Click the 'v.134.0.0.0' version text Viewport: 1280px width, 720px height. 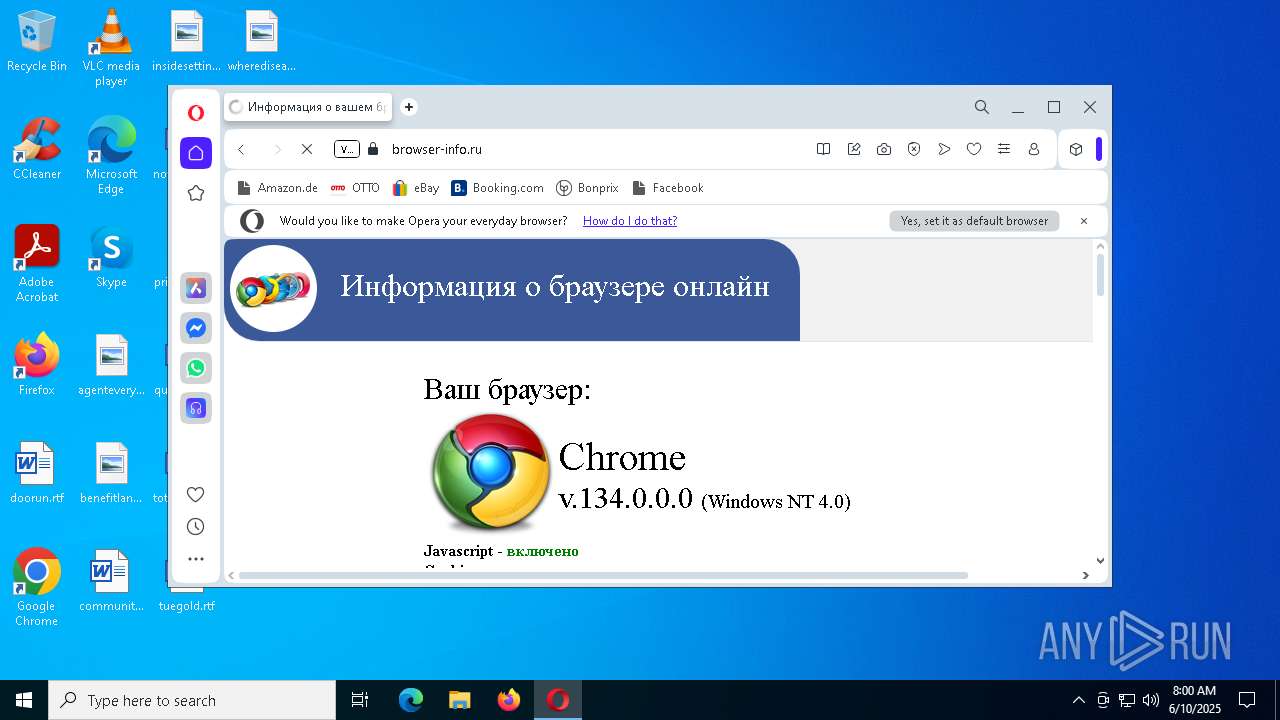point(626,498)
